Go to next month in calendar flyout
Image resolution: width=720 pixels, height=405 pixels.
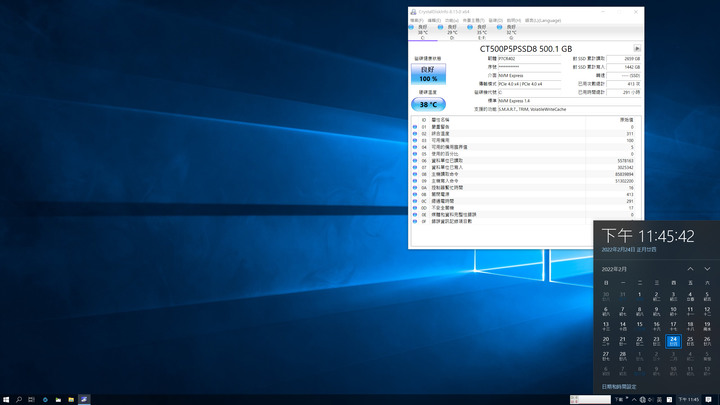point(707,269)
